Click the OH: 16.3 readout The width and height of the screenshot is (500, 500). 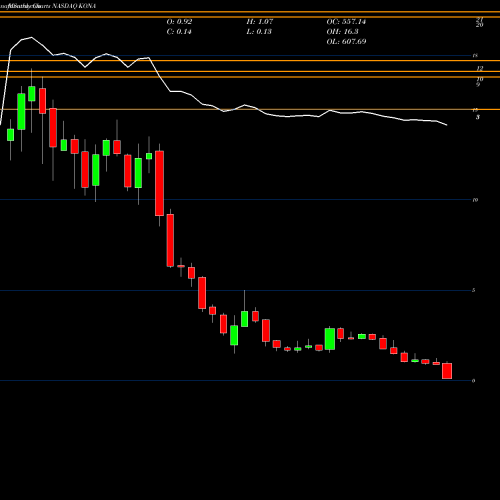tap(342, 32)
